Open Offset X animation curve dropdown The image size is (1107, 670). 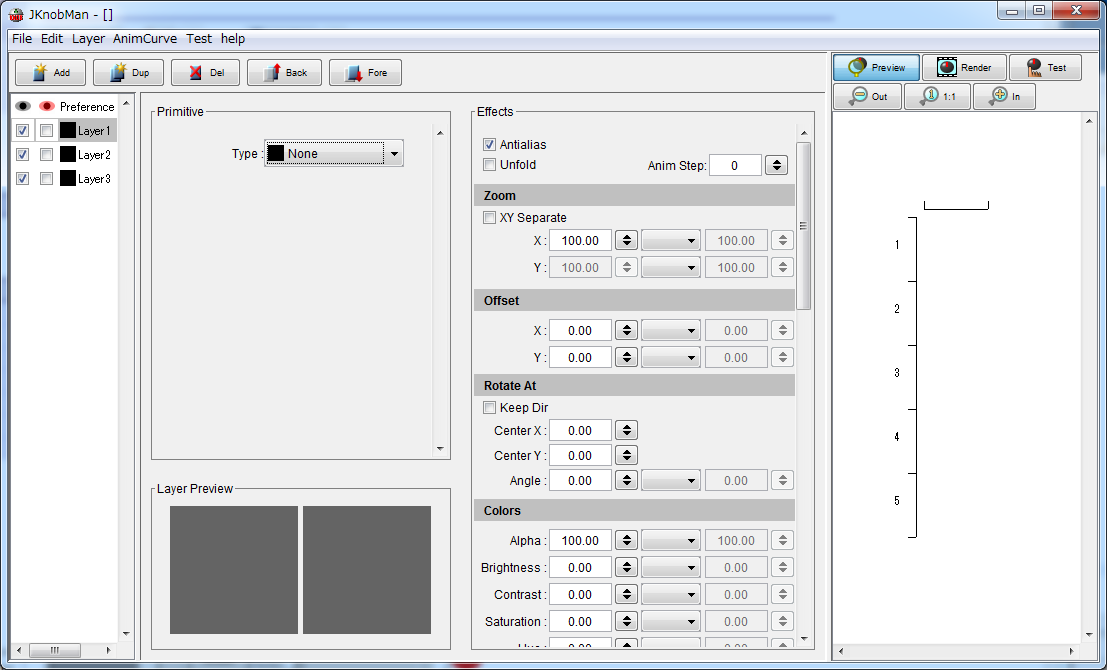point(671,330)
